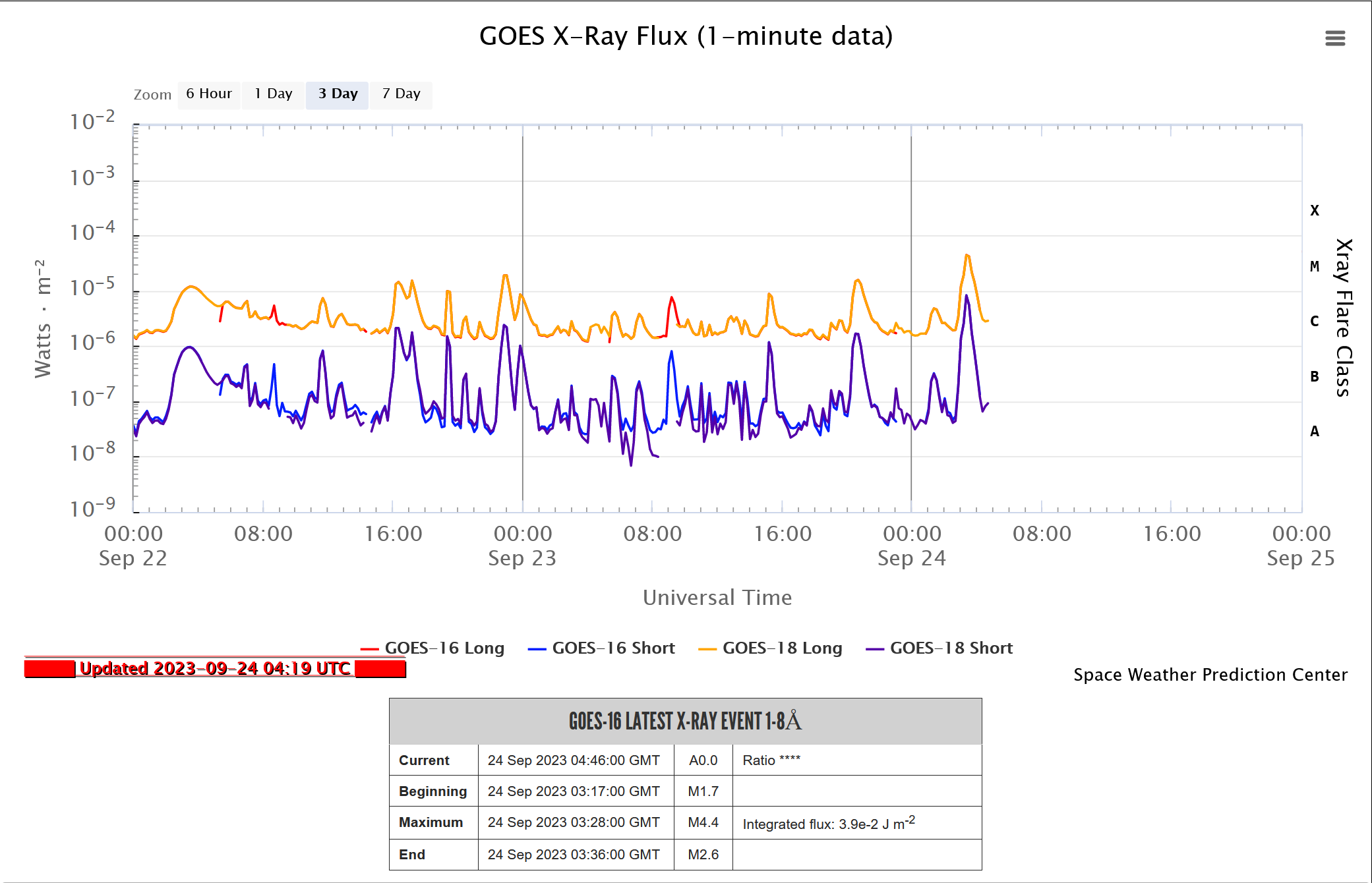The image size is (1372, 883).
Task: Select the 3 Day zoom range
Action: pyautogui.click(x=337, y=94)
